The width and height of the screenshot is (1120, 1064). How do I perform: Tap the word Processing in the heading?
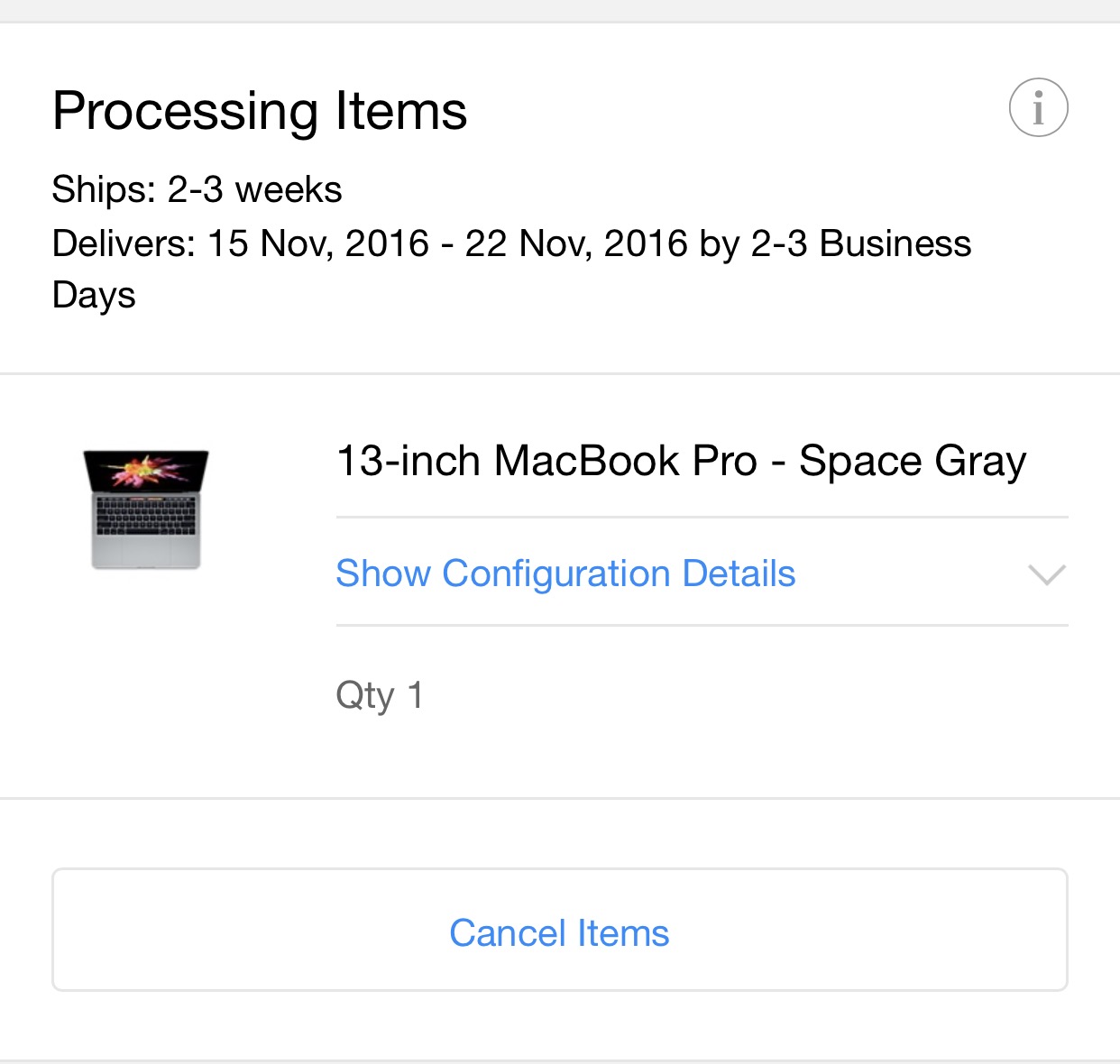click(x=185, y=111)
